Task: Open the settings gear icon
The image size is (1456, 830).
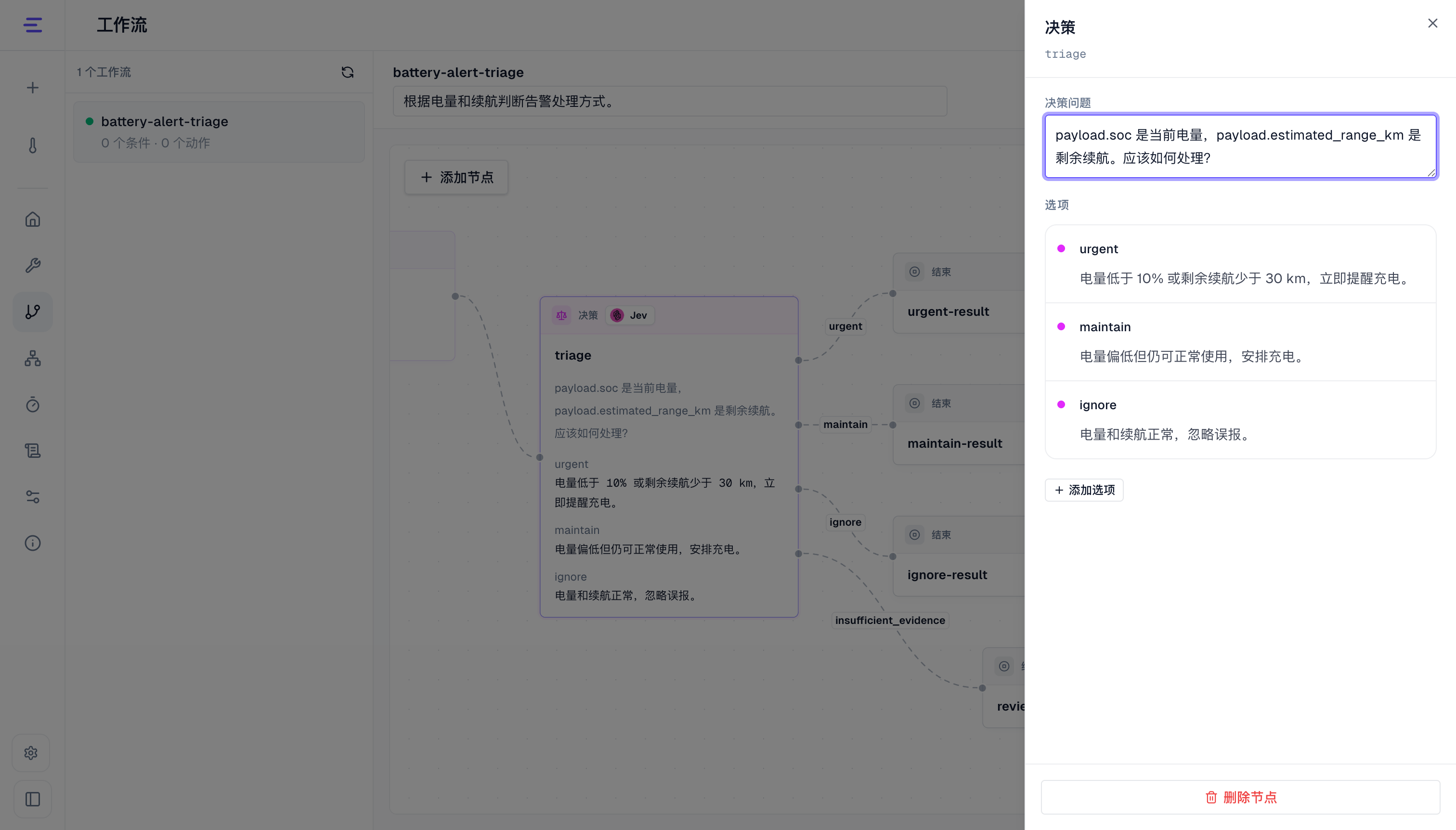Action: tap(31, 753)
